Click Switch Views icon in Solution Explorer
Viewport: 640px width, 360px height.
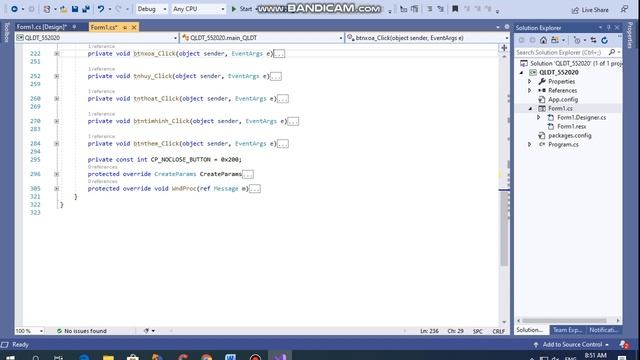pyautogui.click(x=555, y=40)
